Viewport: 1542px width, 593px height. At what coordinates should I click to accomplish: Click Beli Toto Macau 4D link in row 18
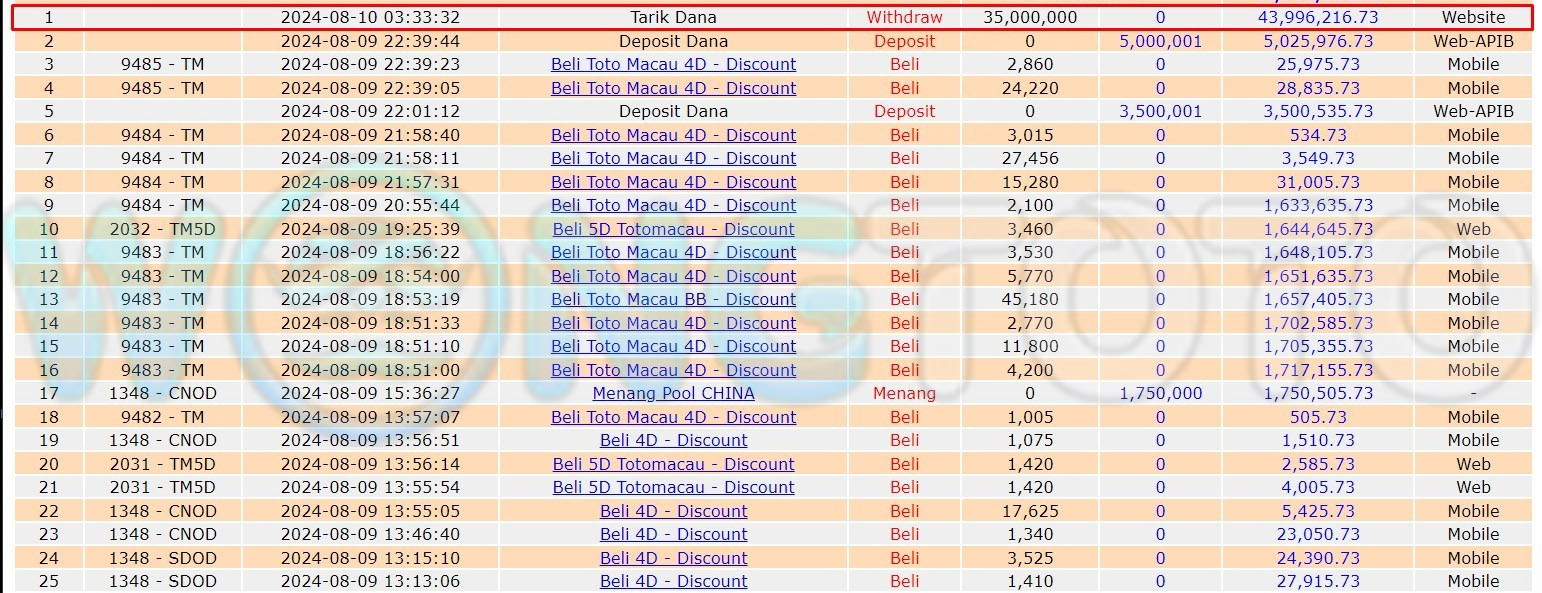click(x=673, y=417)
